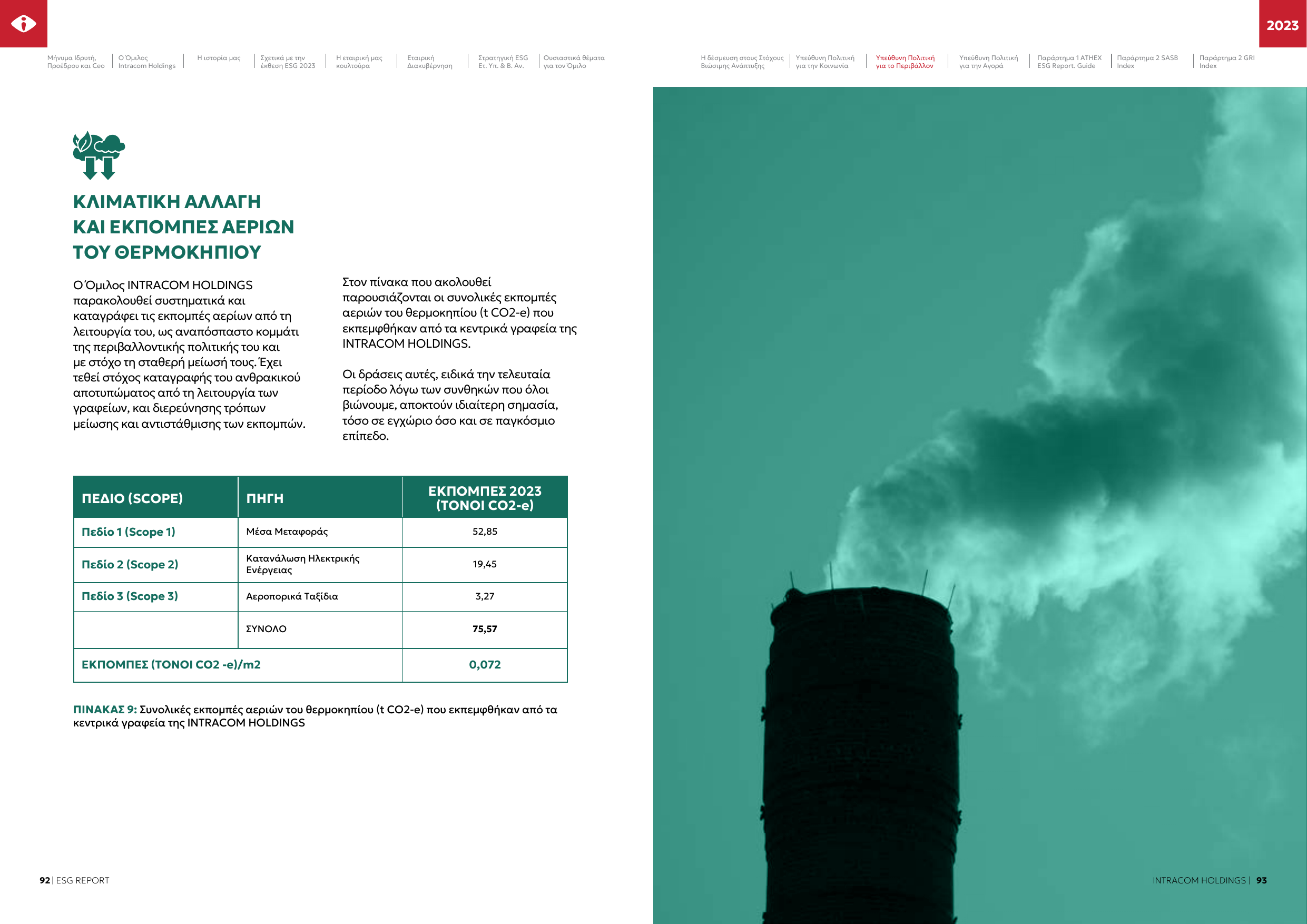Screen dimensions: 1307x924
Task: Open 'Μήνυμα Ιδρυτή, Προέδρου και Ceo' section
Action: (76, 62)
